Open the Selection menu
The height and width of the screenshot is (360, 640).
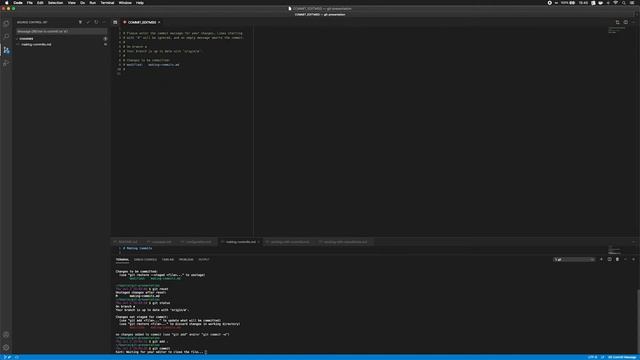coord(56,3)
